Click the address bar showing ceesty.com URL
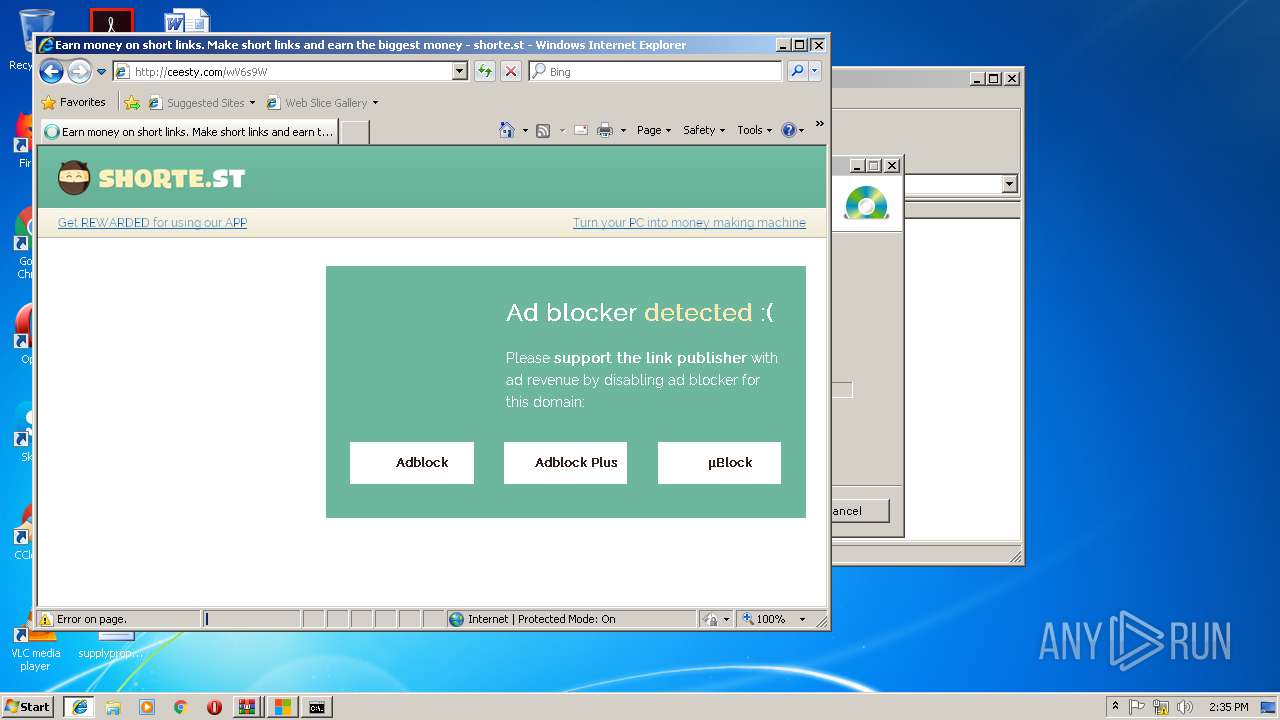The width and height of the screenshot is (1280, 720). click(282, 71)
